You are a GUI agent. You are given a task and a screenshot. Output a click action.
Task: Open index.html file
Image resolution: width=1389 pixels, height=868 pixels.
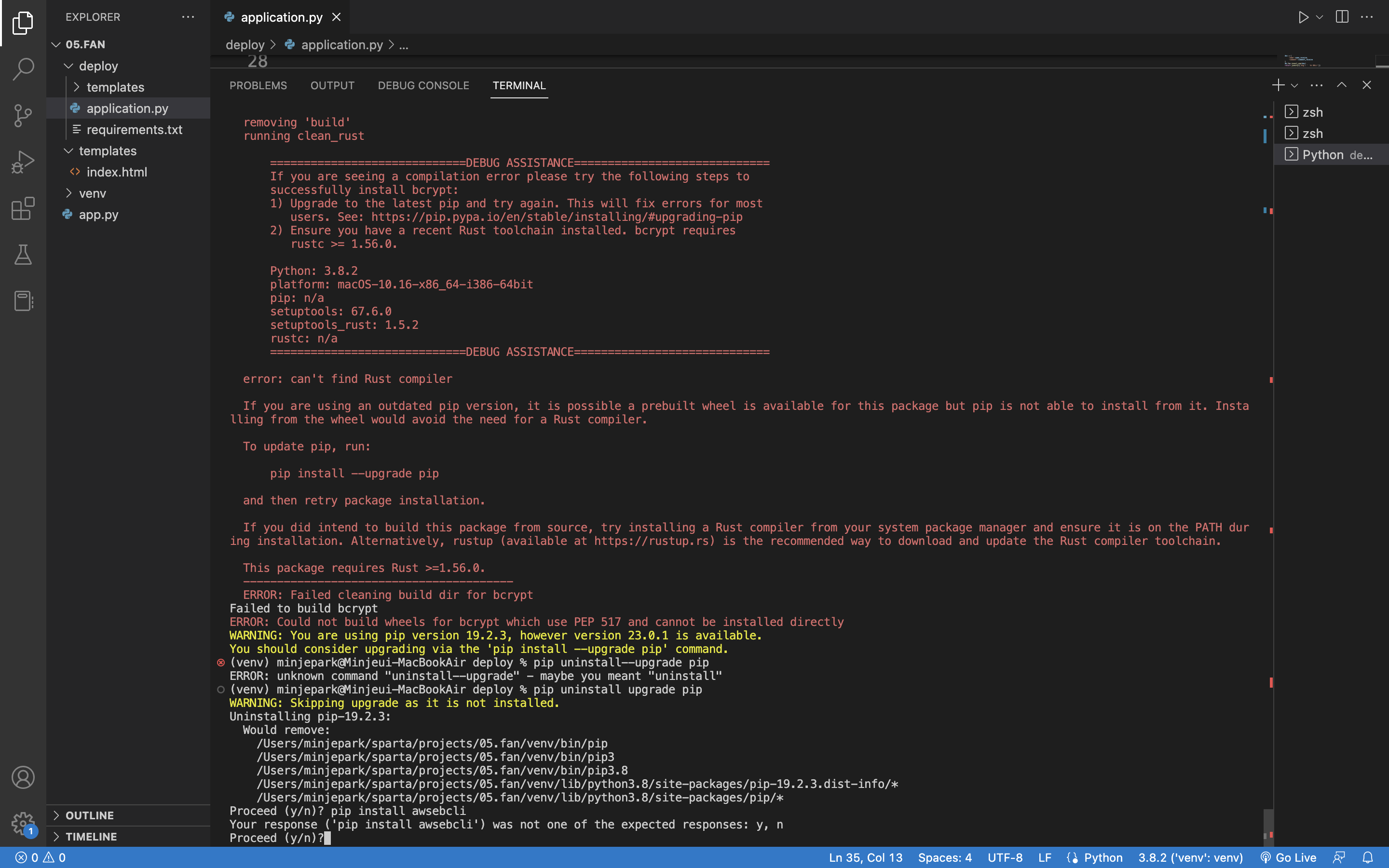(x=129, y=172)
